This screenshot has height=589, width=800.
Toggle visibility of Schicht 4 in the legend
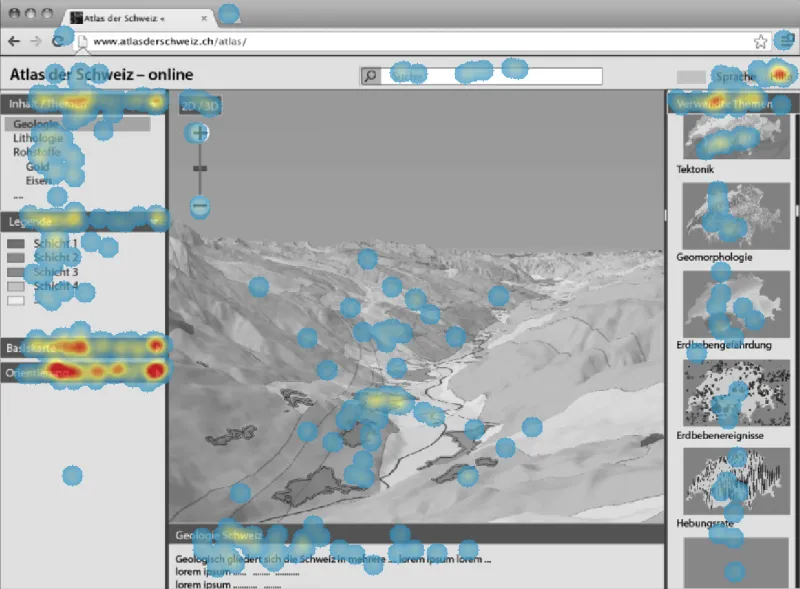14,287
